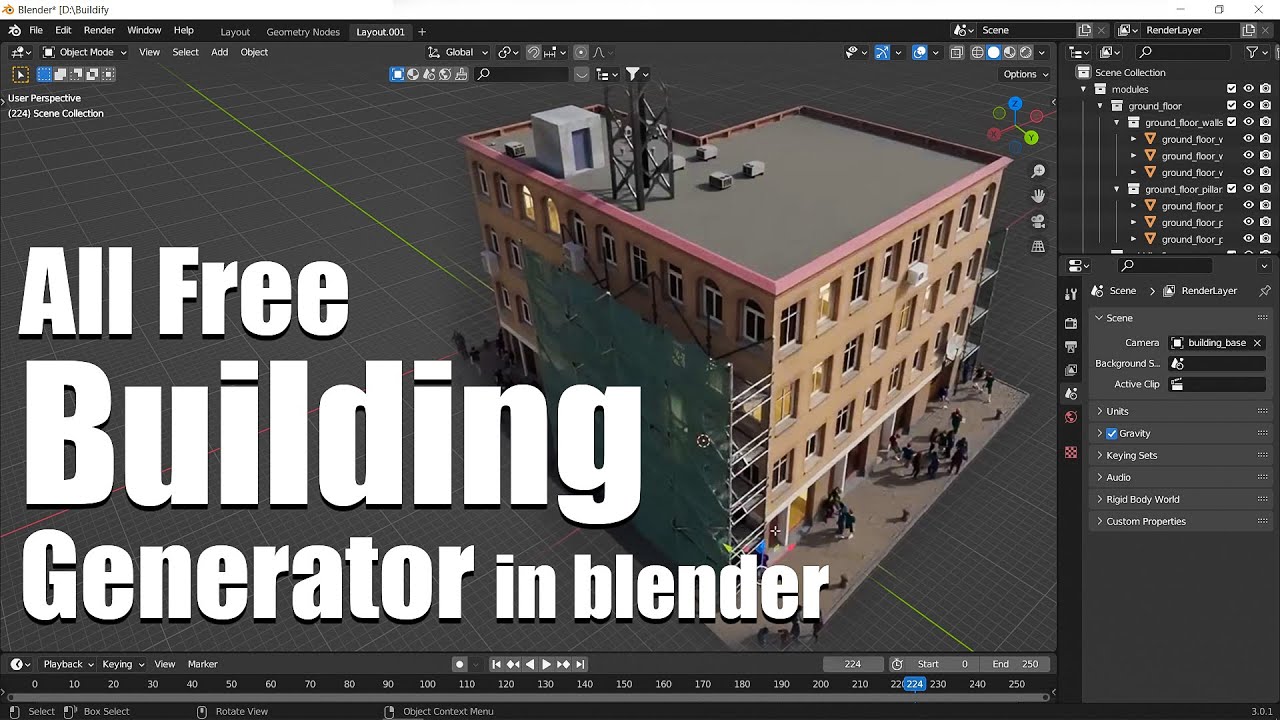
Task: Open the Texture properties tab
Action: point(1071,452)
